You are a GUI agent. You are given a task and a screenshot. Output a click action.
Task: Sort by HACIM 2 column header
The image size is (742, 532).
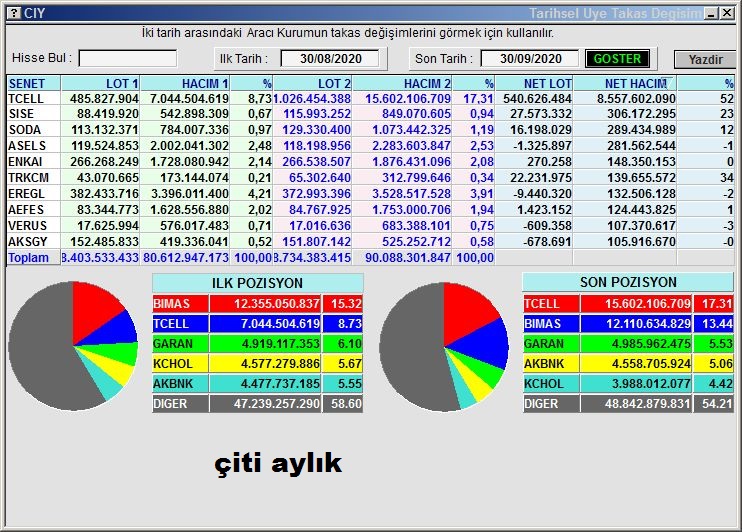pos(402,83)
